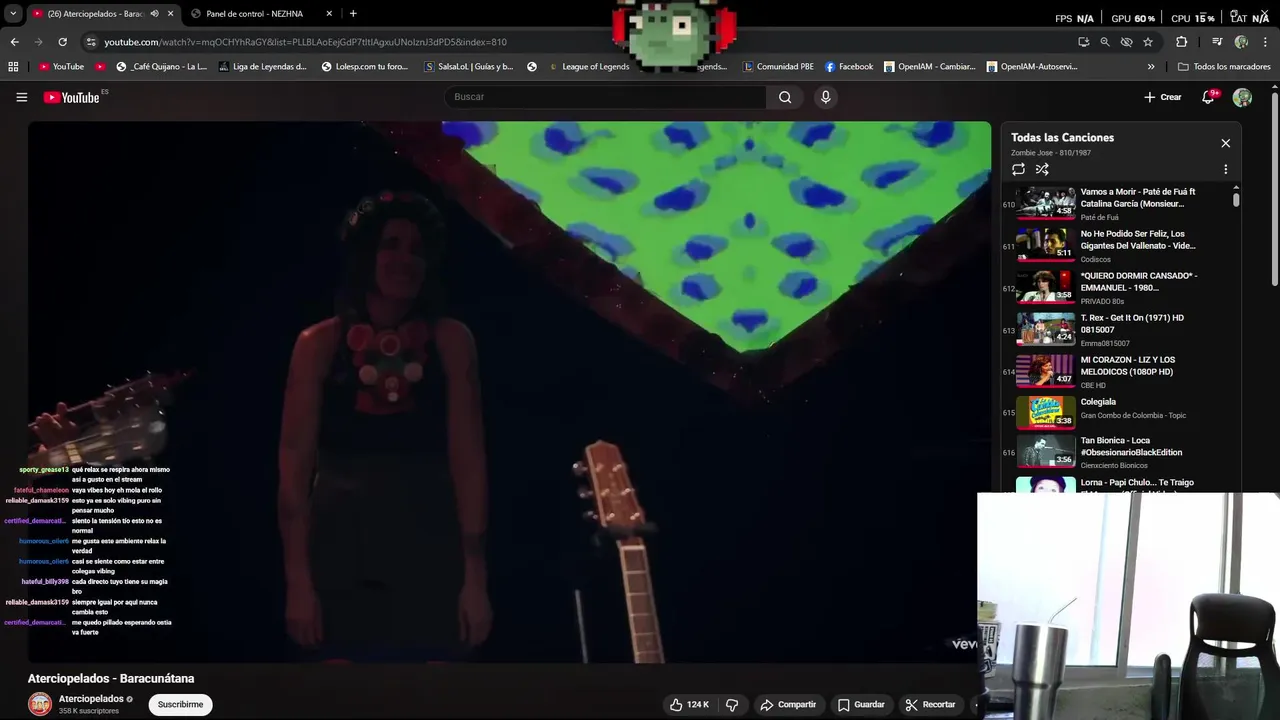Open the browser zoom magnifier icon

[x=1105, y=42]
